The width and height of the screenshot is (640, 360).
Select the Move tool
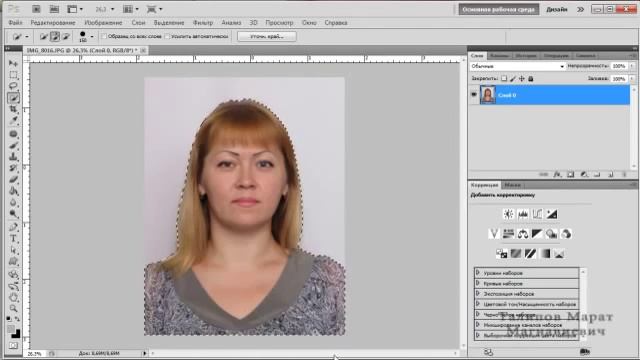pos(13,63)
